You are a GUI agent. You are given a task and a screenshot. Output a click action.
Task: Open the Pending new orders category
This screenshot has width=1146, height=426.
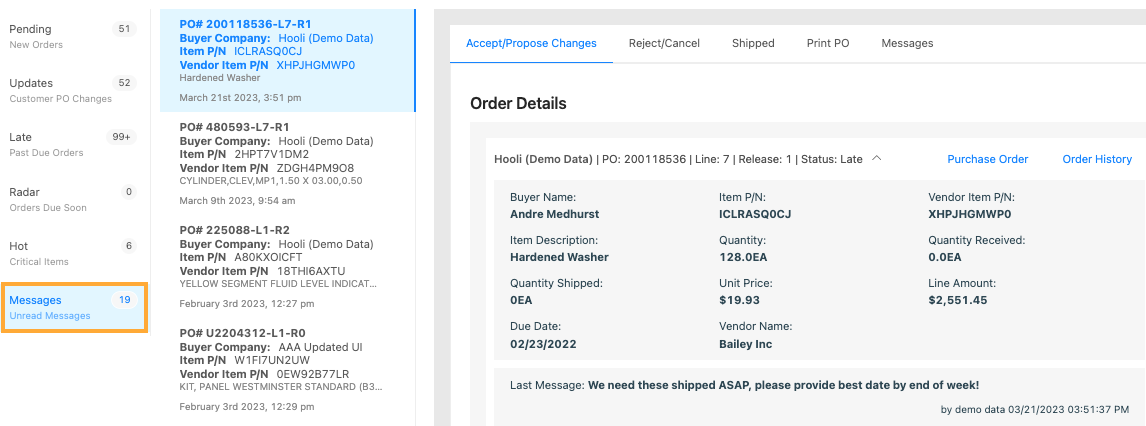tap(73, 37)
